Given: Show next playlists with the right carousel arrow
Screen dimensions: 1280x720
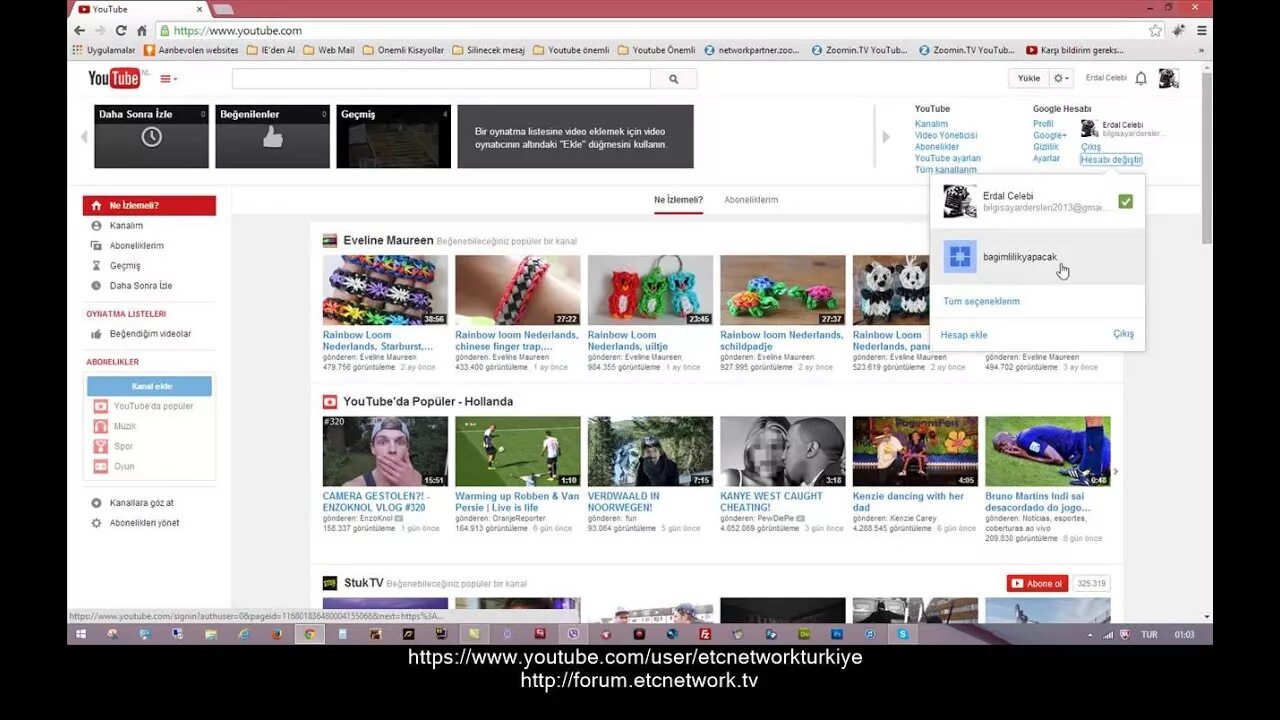Looking at the screenshot, I should coord(885,137).
